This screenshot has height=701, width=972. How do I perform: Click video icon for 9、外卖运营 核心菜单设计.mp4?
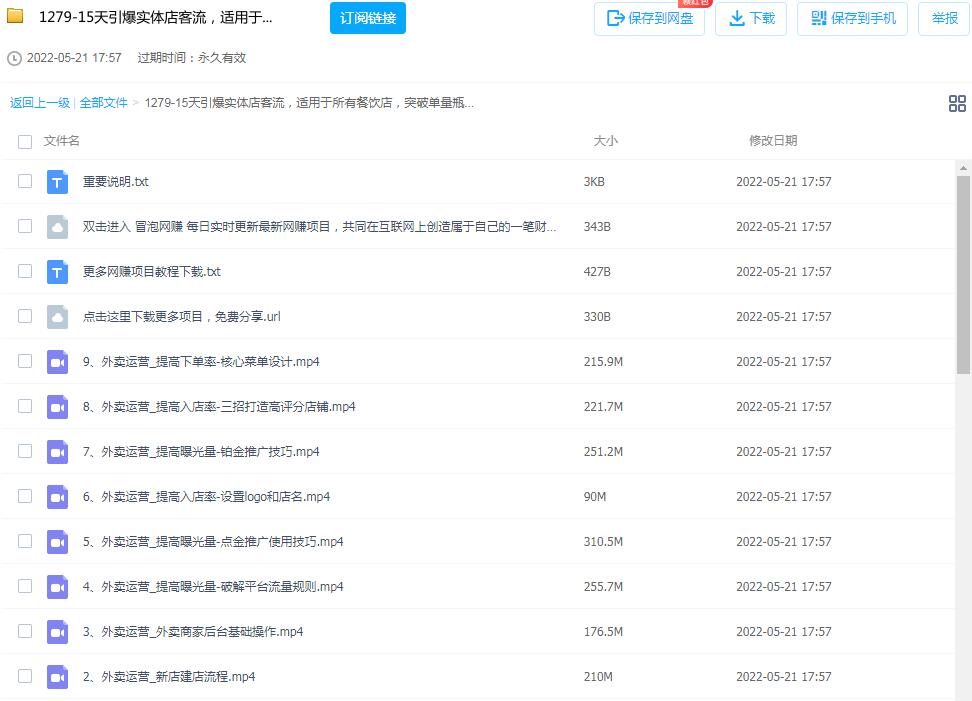(57, 362)
